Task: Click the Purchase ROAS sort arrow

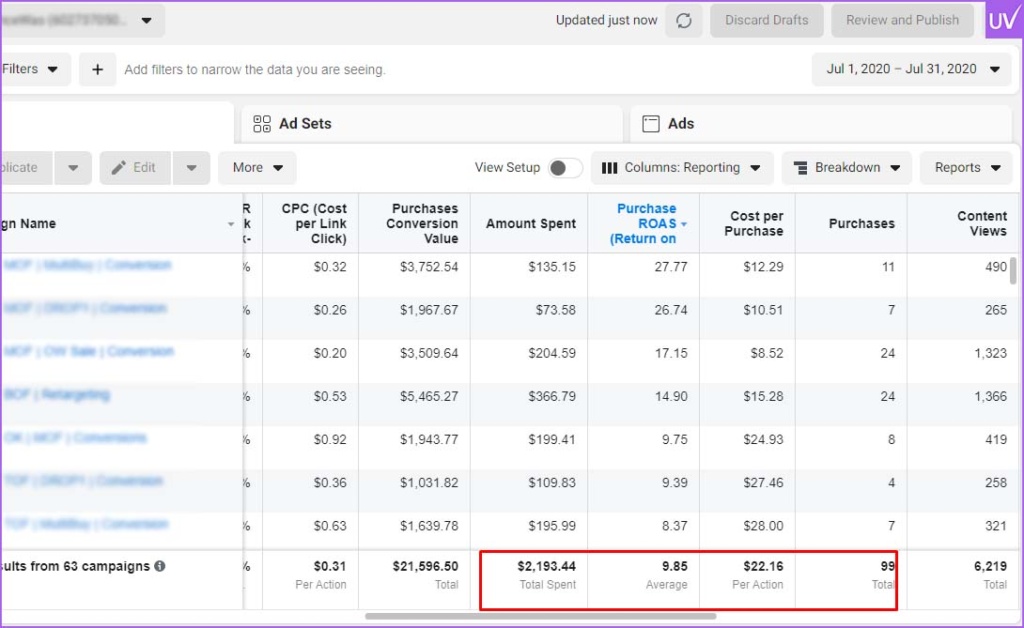Action: (x=684, y=225)
